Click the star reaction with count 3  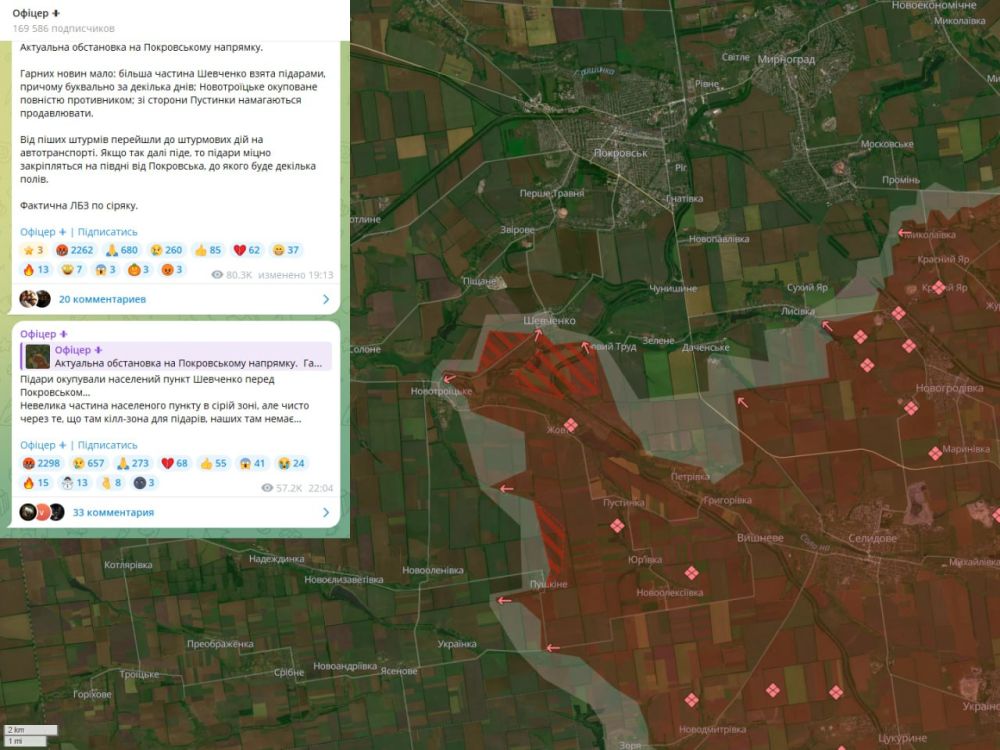32,250
